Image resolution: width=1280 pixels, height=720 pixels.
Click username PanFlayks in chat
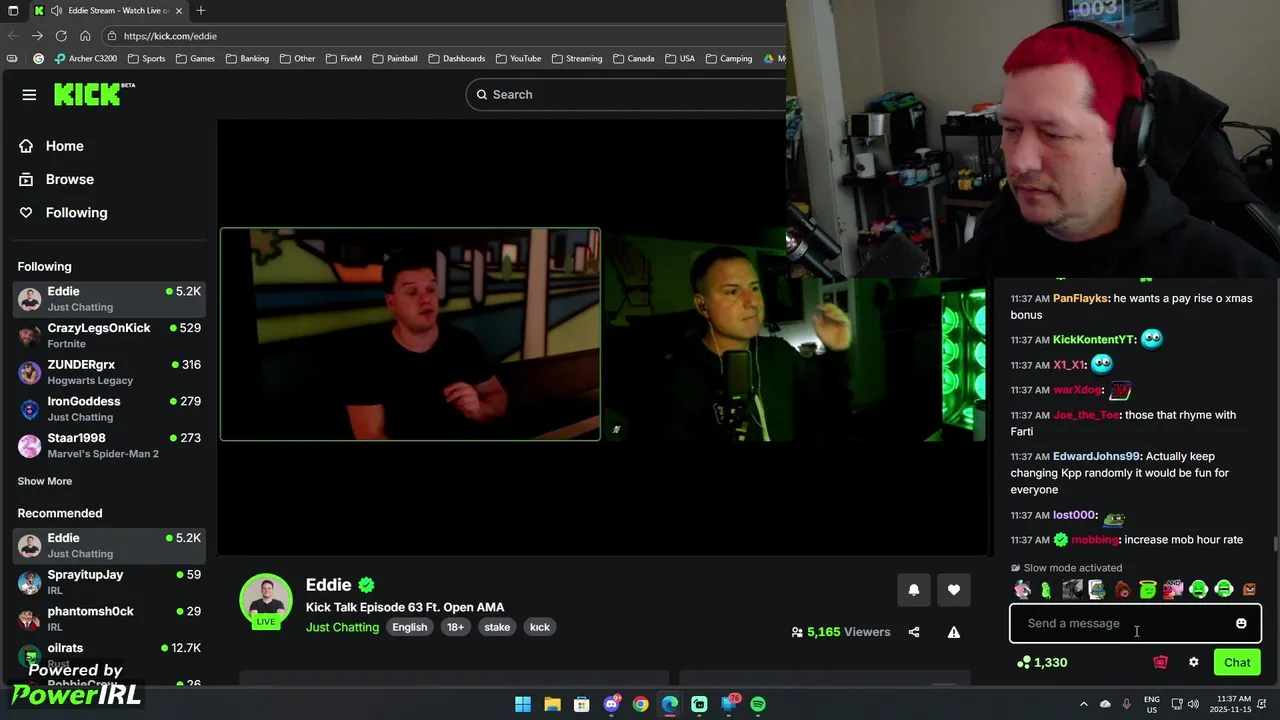pyautogui.click(x=1080, y=298)
